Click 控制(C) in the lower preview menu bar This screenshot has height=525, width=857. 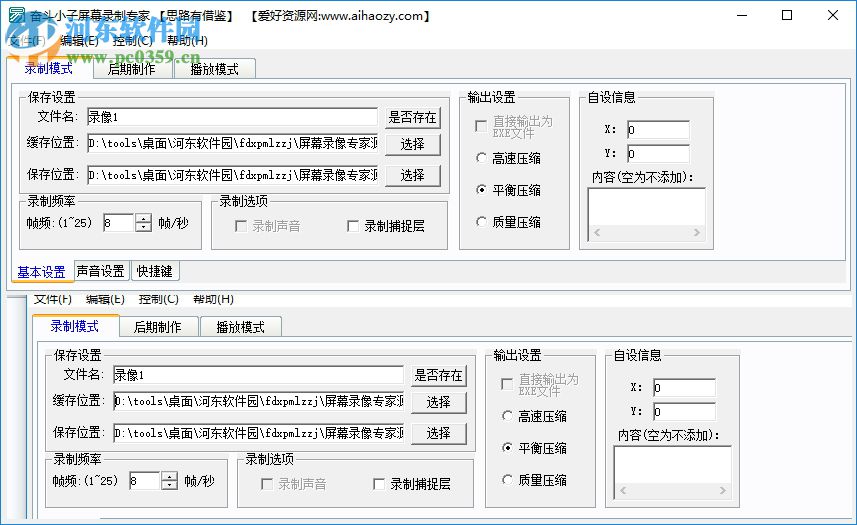tap(159, 299)
